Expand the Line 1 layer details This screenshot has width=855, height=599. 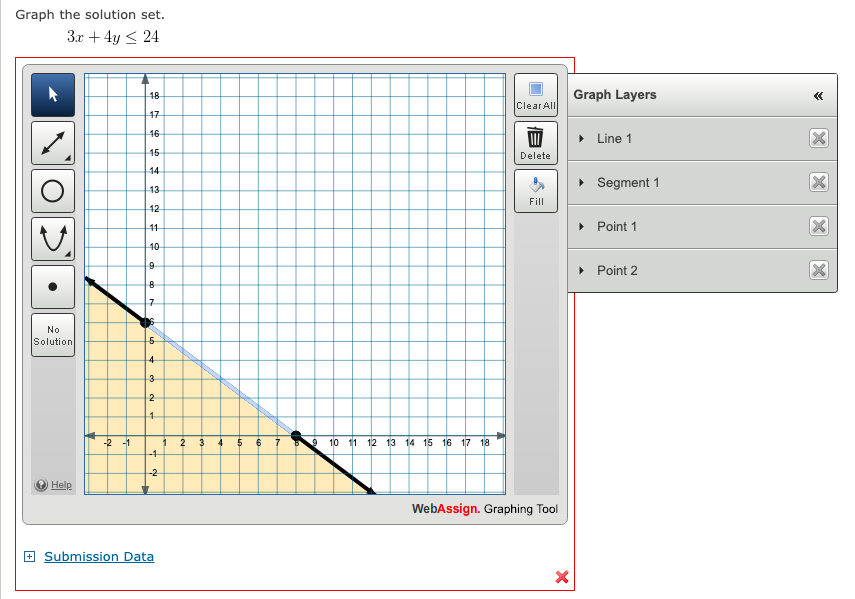point(581,138)
